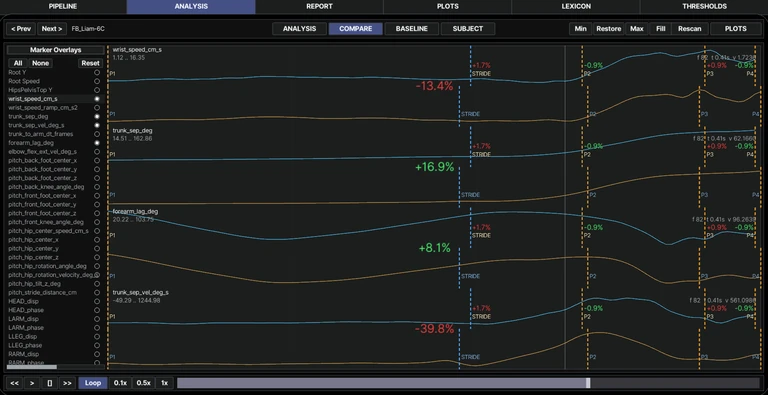Click the Restore button
The image size is (768, 395).
[x=608, y=29]
